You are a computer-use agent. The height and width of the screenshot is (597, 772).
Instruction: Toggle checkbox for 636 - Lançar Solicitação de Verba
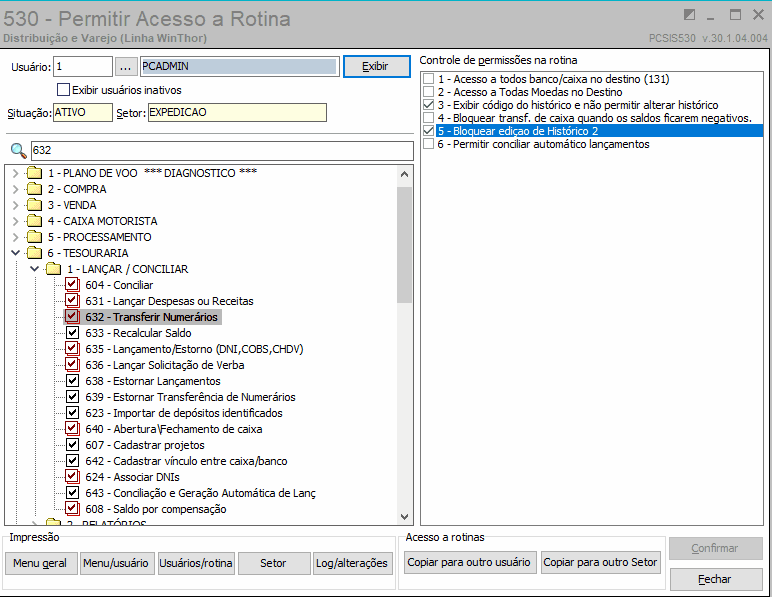point(72,365)
